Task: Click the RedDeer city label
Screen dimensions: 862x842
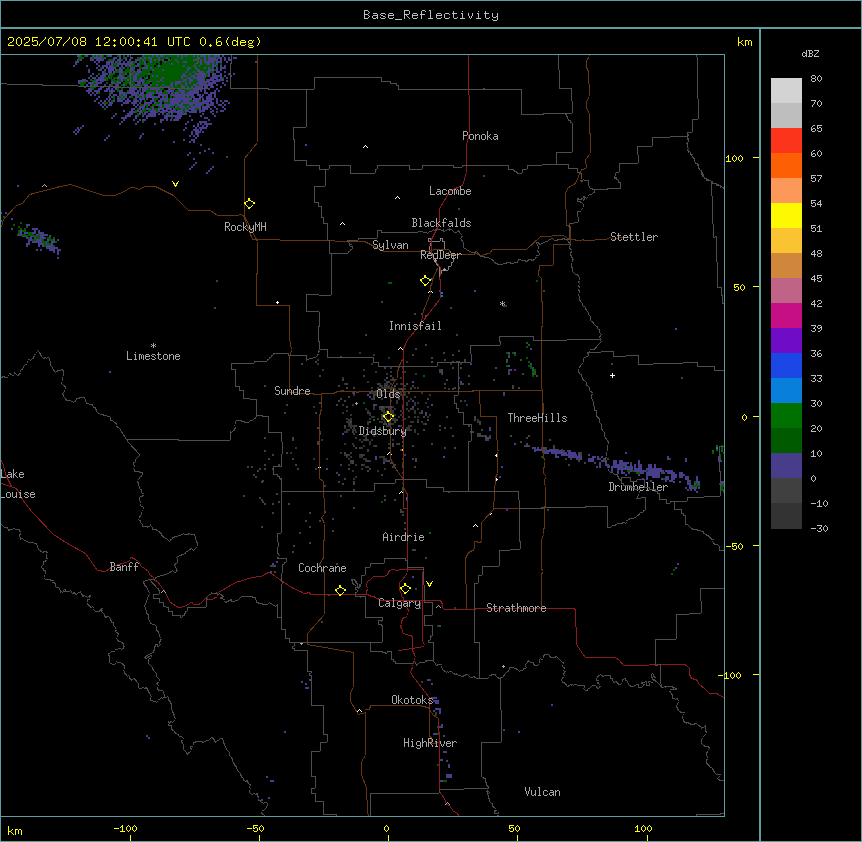Action: 440,255
